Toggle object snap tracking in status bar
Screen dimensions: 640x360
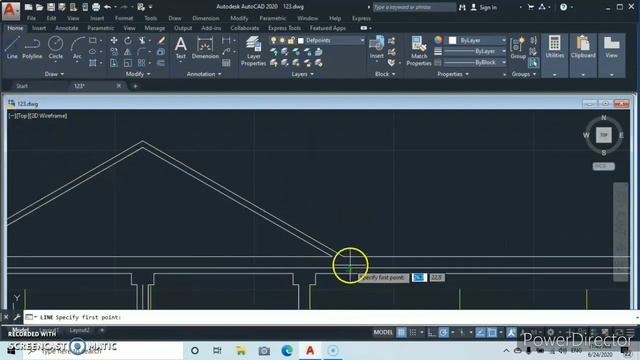[x=480, y=332]
